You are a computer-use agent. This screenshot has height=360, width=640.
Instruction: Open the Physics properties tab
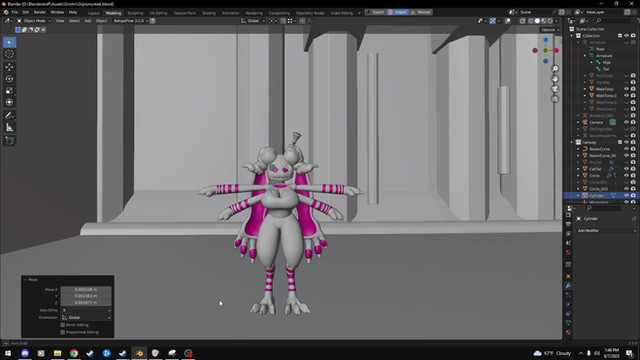click(568, 304)
